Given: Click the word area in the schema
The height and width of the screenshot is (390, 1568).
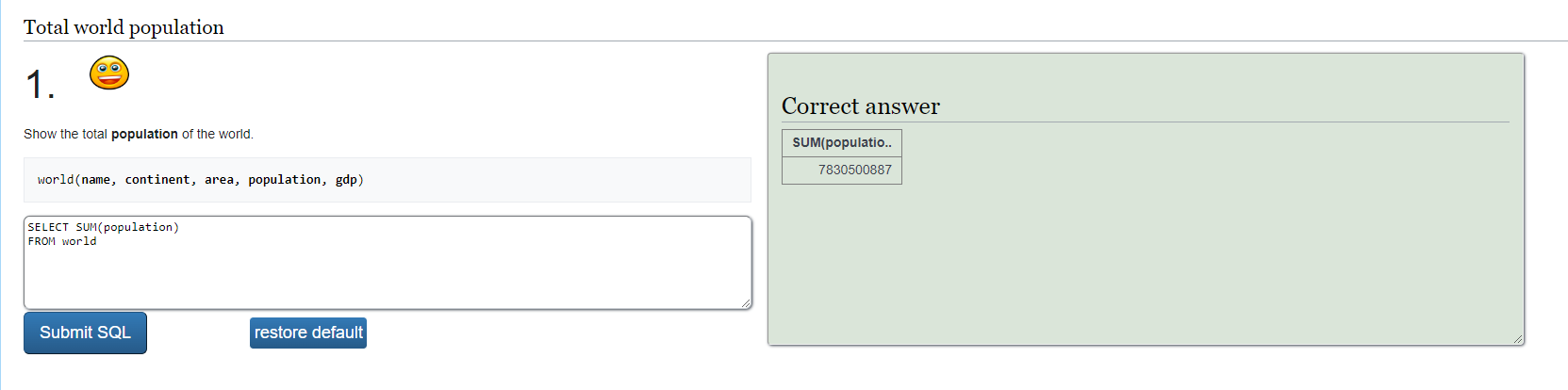Looking at the screenshot, I should point(219,179).
